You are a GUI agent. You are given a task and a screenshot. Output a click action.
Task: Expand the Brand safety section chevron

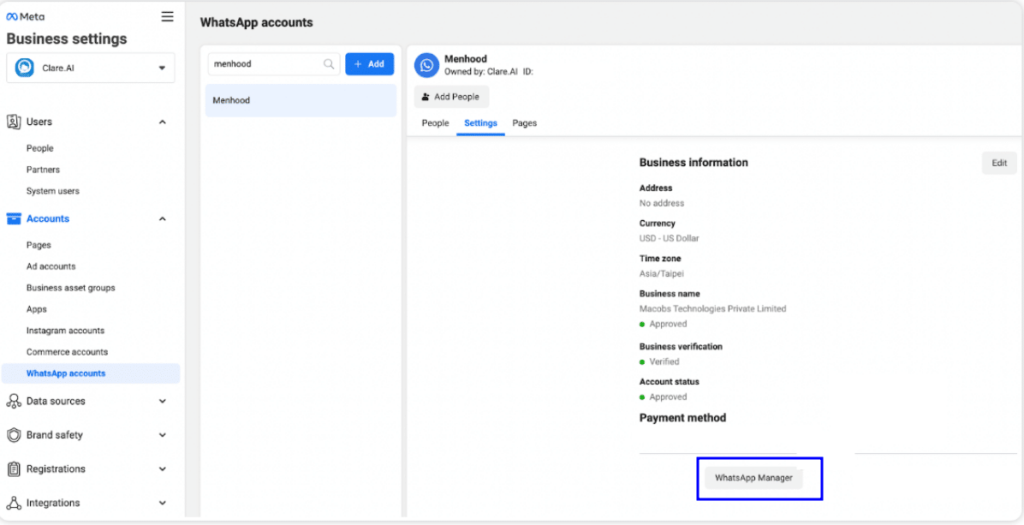(163, 435)
